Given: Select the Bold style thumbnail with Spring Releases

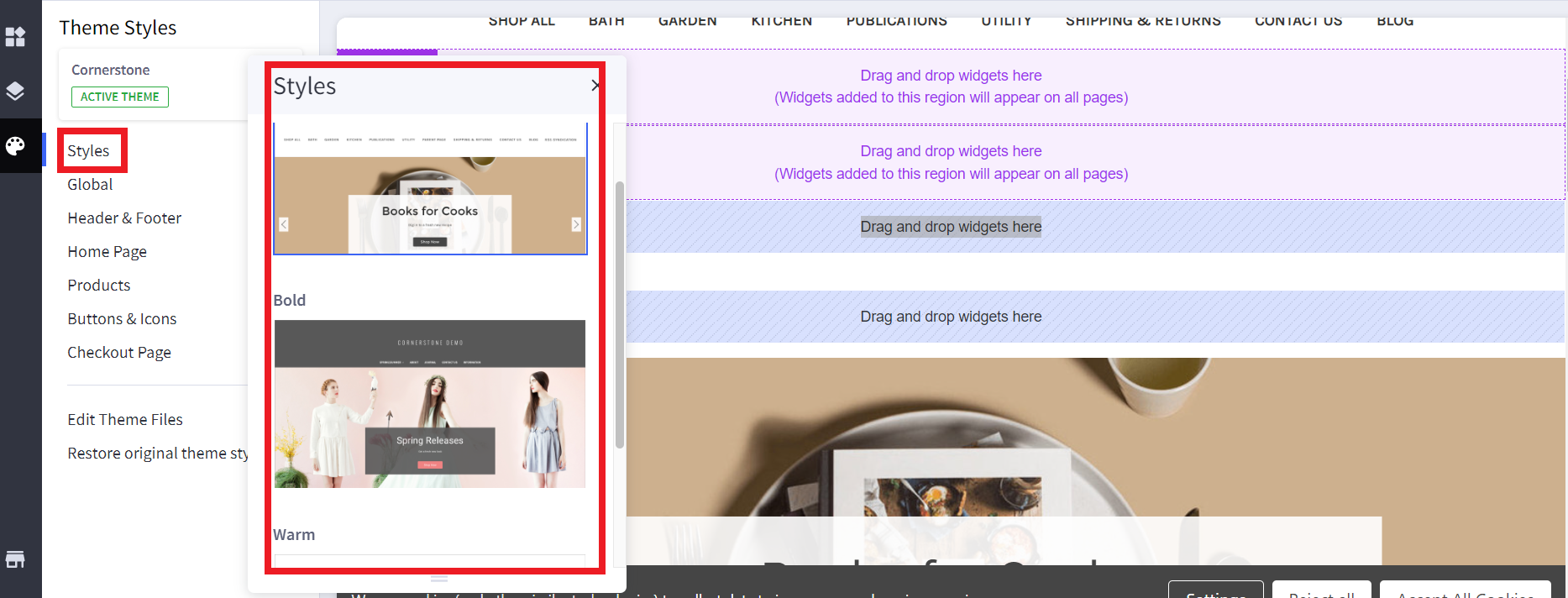Looking at the screenshot, I should coord(430,404).
